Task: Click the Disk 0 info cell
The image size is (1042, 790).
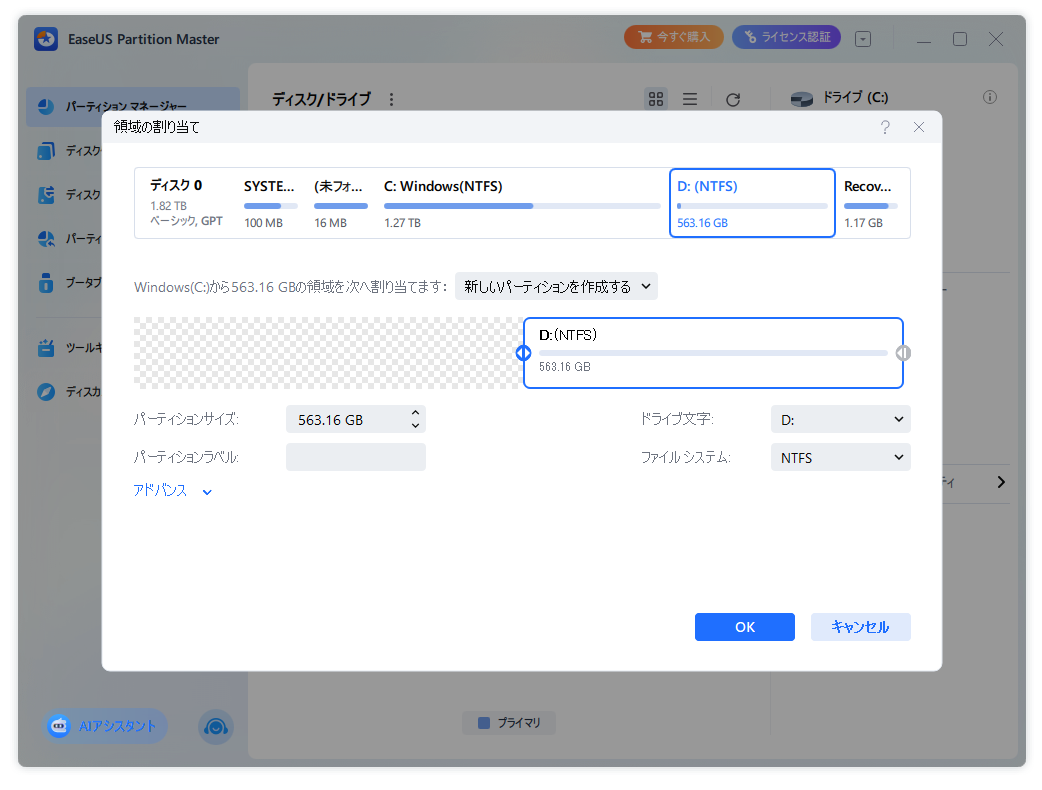Action: pyautogui.click(x=185, y=203)
